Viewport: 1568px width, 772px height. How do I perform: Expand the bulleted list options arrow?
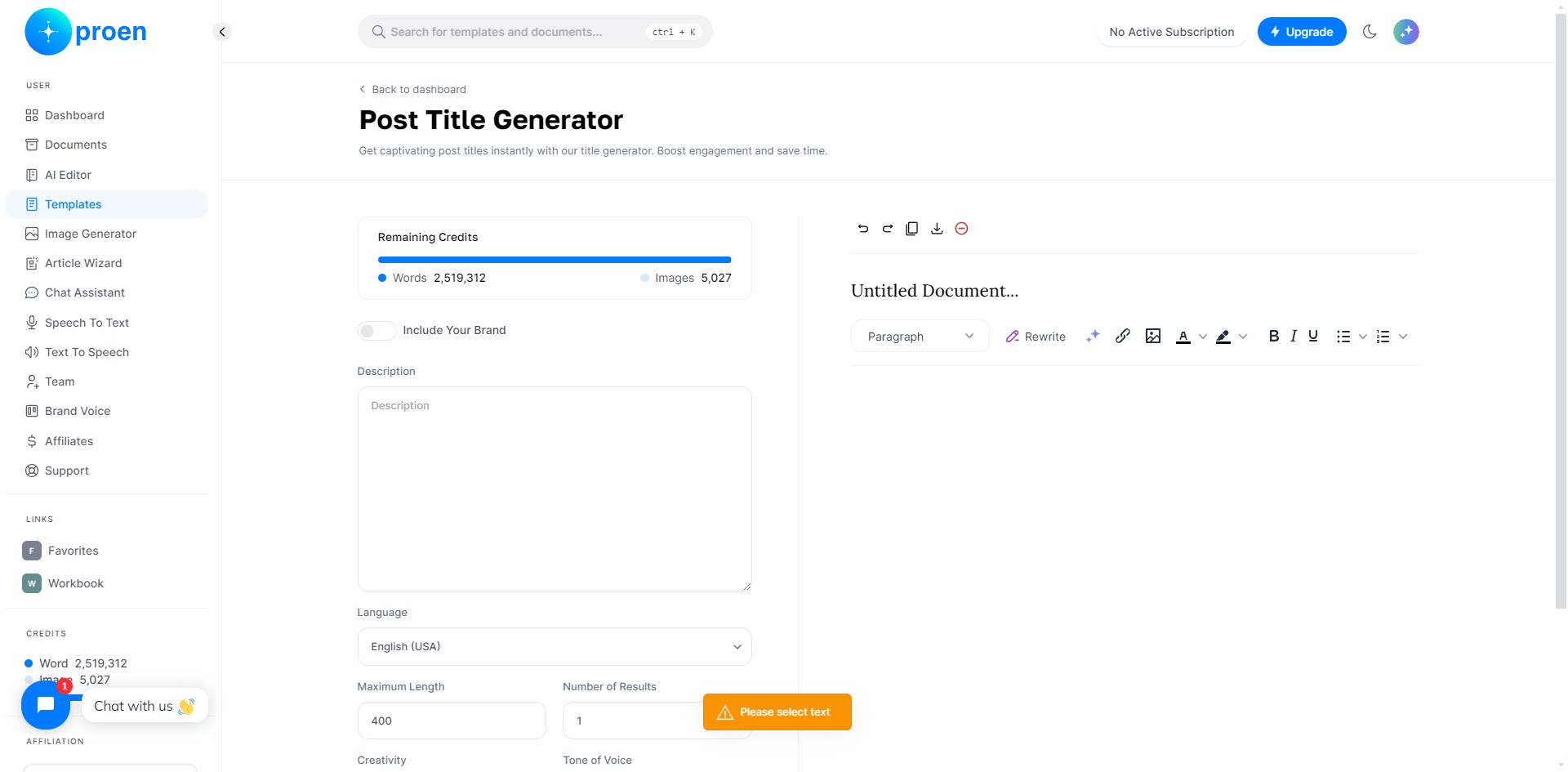click(1362, 337)
